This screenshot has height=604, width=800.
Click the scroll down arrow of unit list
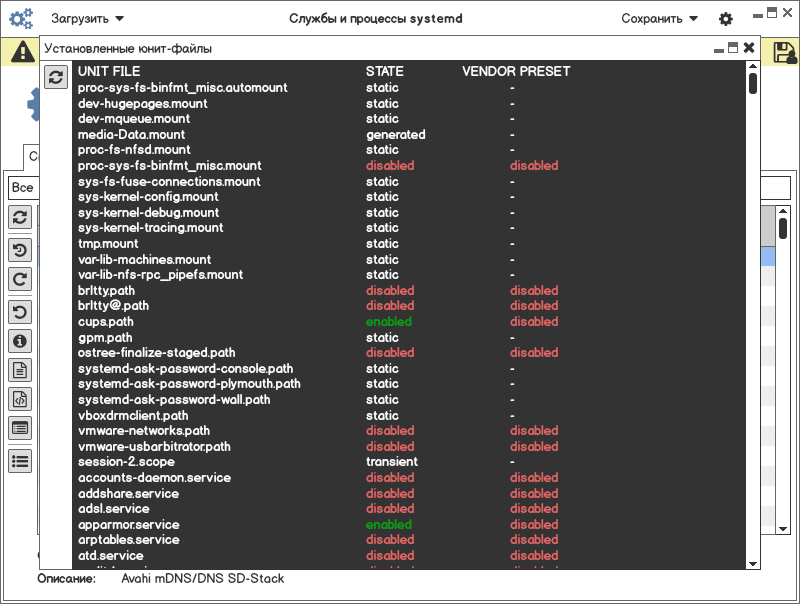click(753, 560)
